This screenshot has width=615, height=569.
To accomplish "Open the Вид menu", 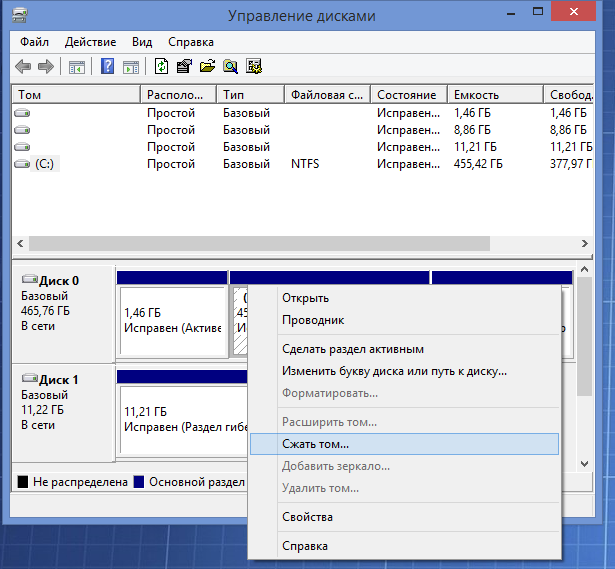I will 142,42.
